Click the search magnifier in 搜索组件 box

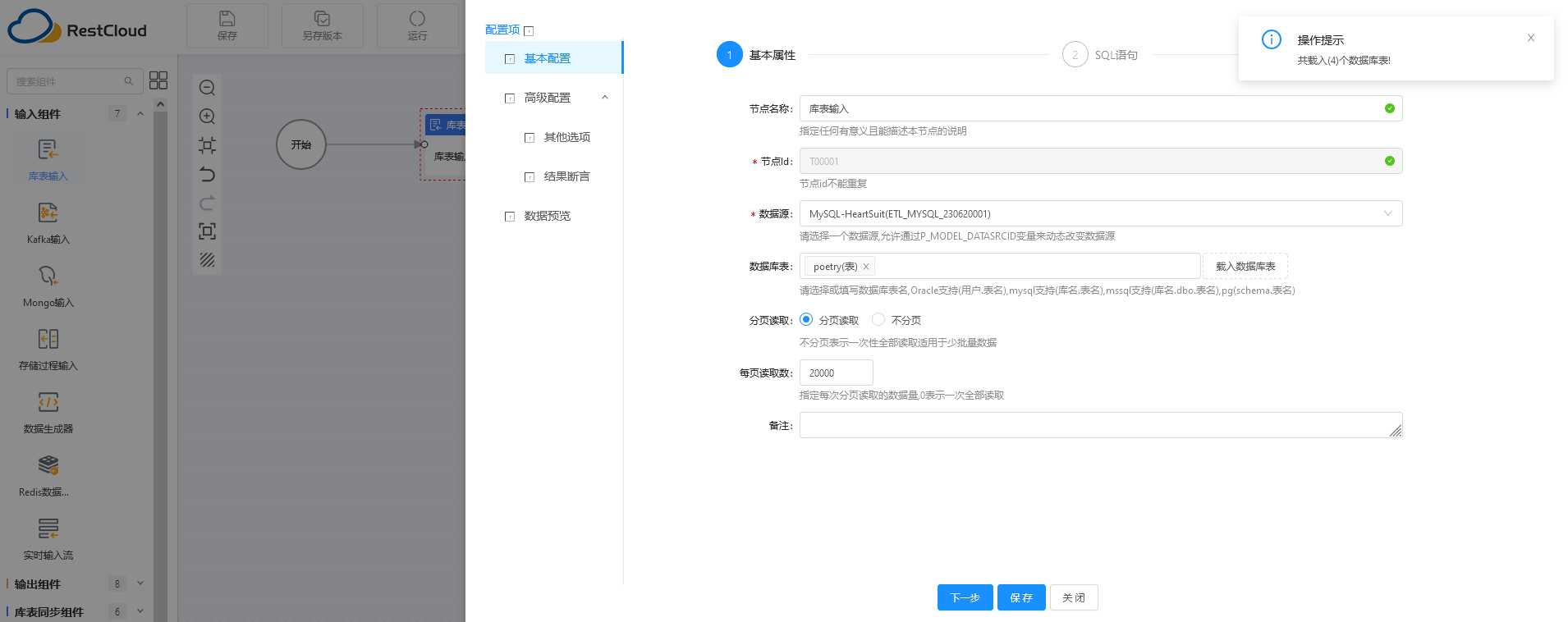(128, 81)
